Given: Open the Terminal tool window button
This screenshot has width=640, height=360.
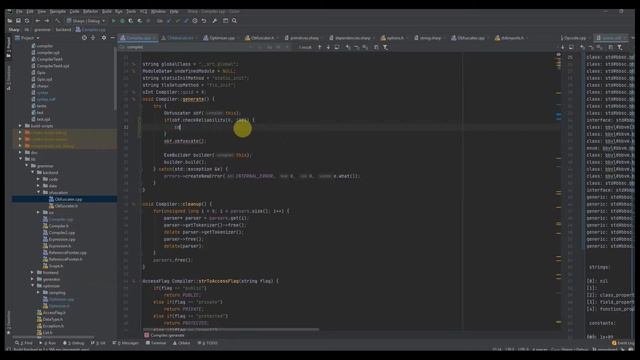Looking at the screenshot, I should [156, 343].
